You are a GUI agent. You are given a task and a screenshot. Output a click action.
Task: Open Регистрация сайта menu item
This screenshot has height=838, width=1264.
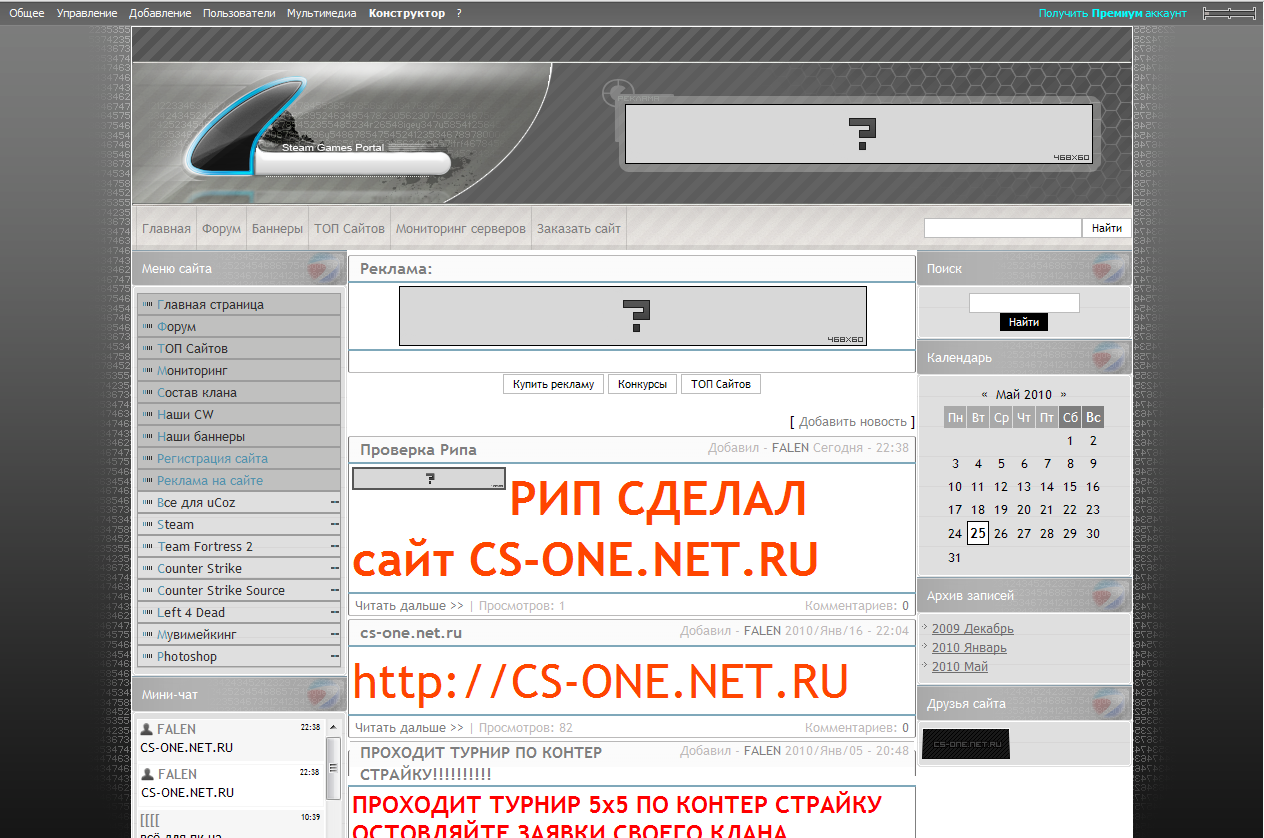[239, 458]
